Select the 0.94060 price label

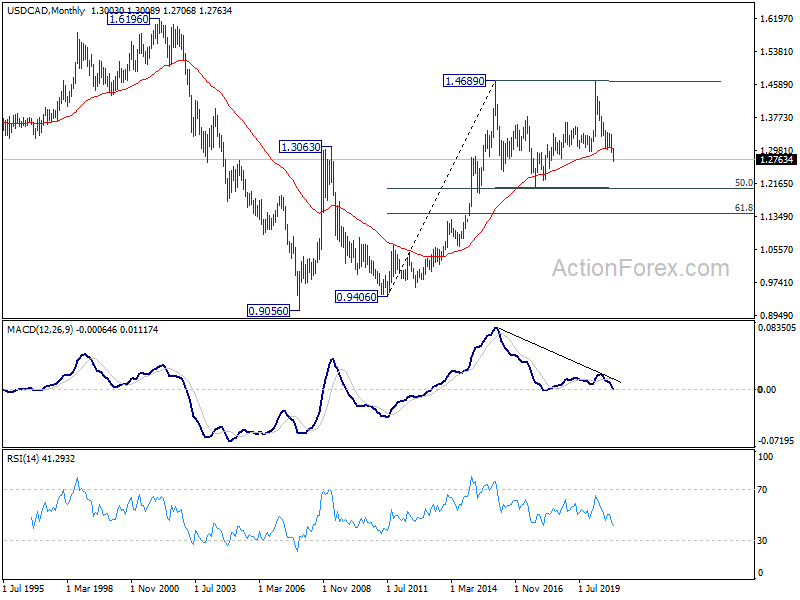[356, 296]
